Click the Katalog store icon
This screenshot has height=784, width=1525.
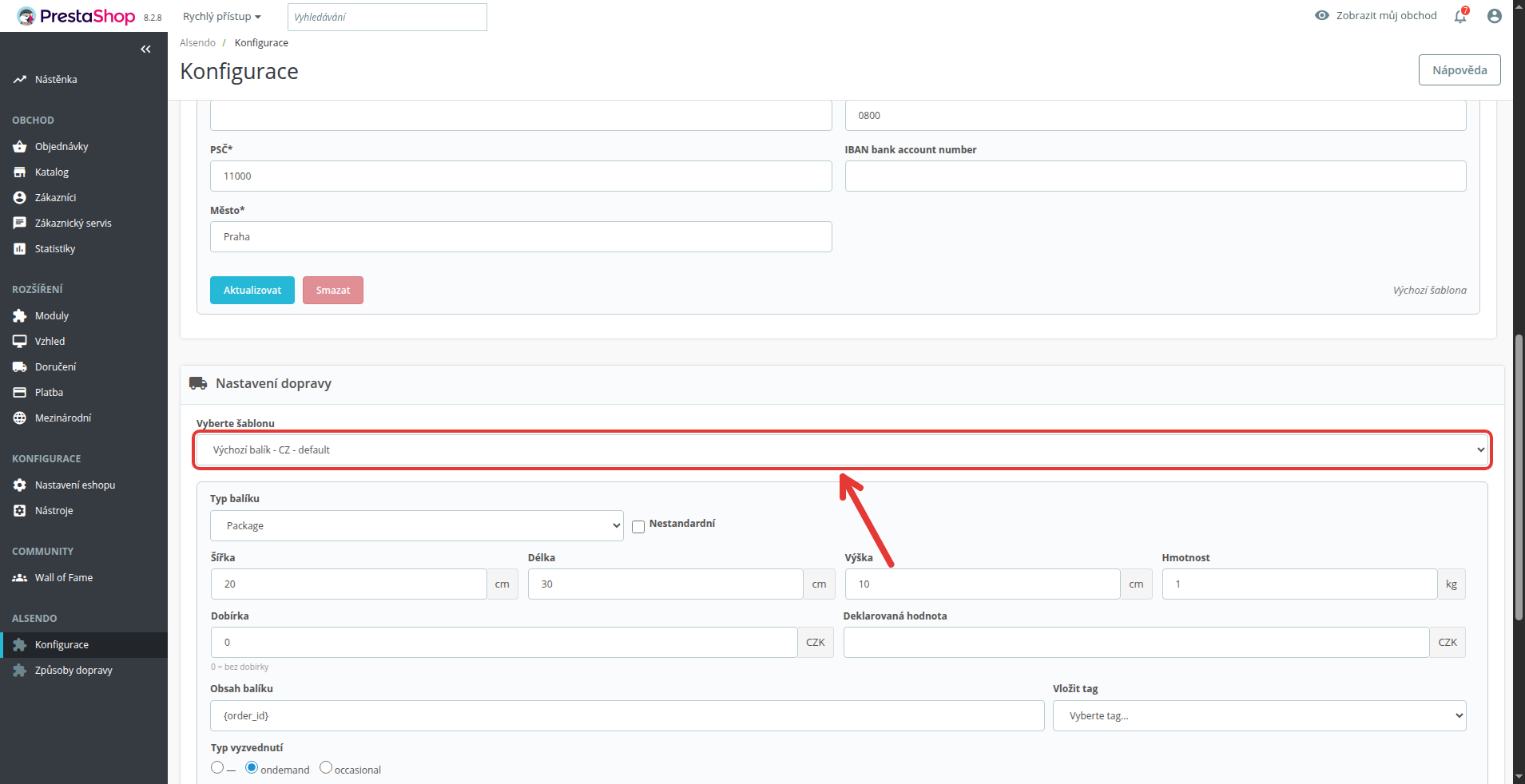[19, 172]
